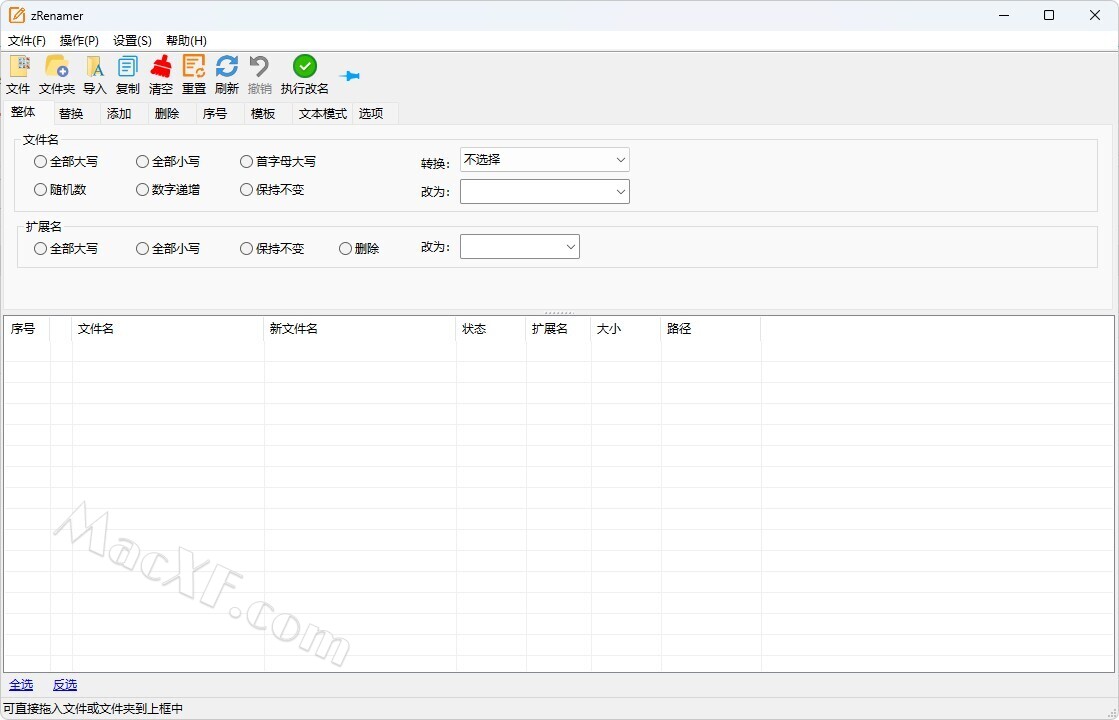Click the 导入 import toolbar icon
1119x720 pixels.
tap(95, 67)
